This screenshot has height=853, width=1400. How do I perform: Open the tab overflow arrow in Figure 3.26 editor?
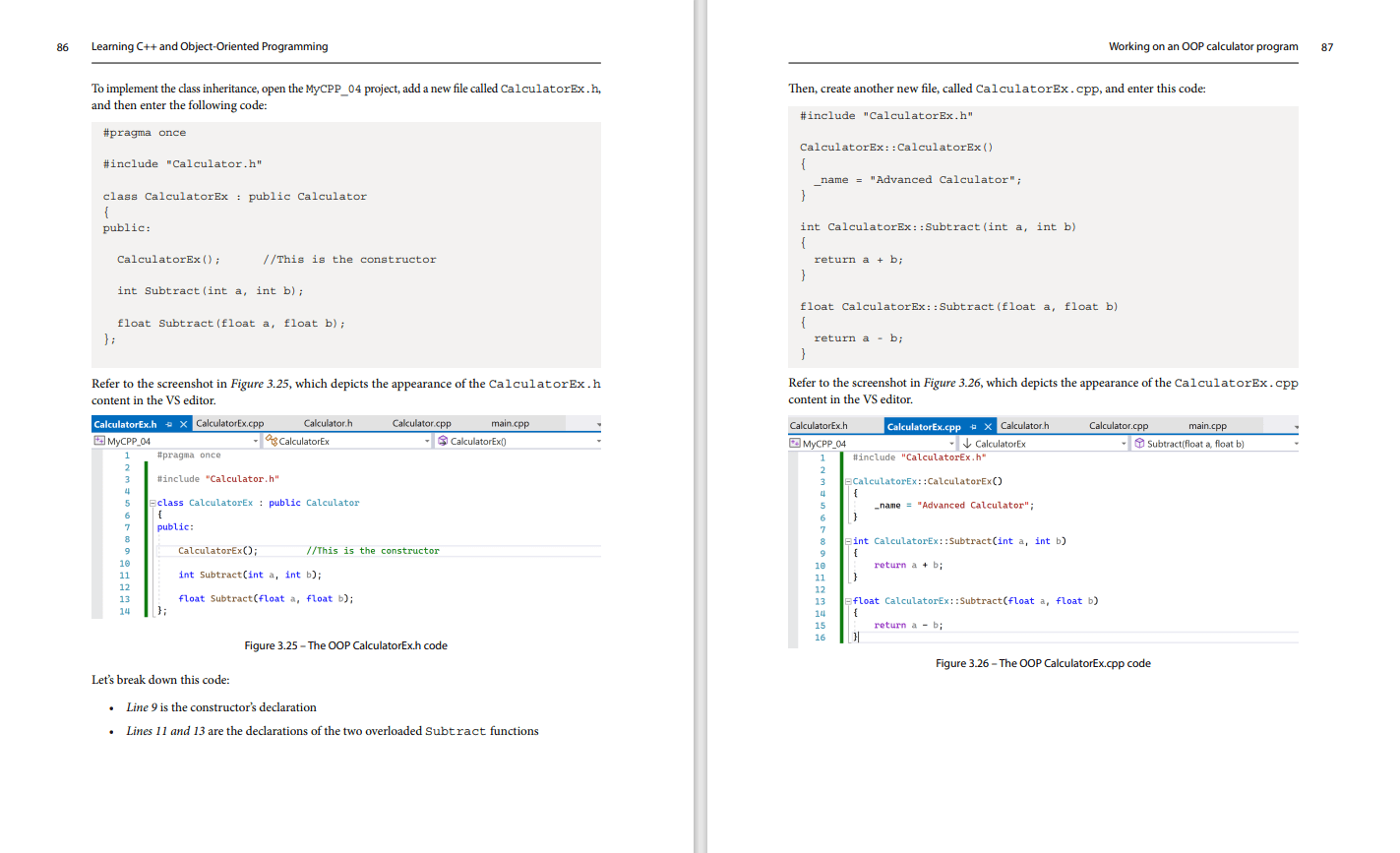coord(1296,427)
